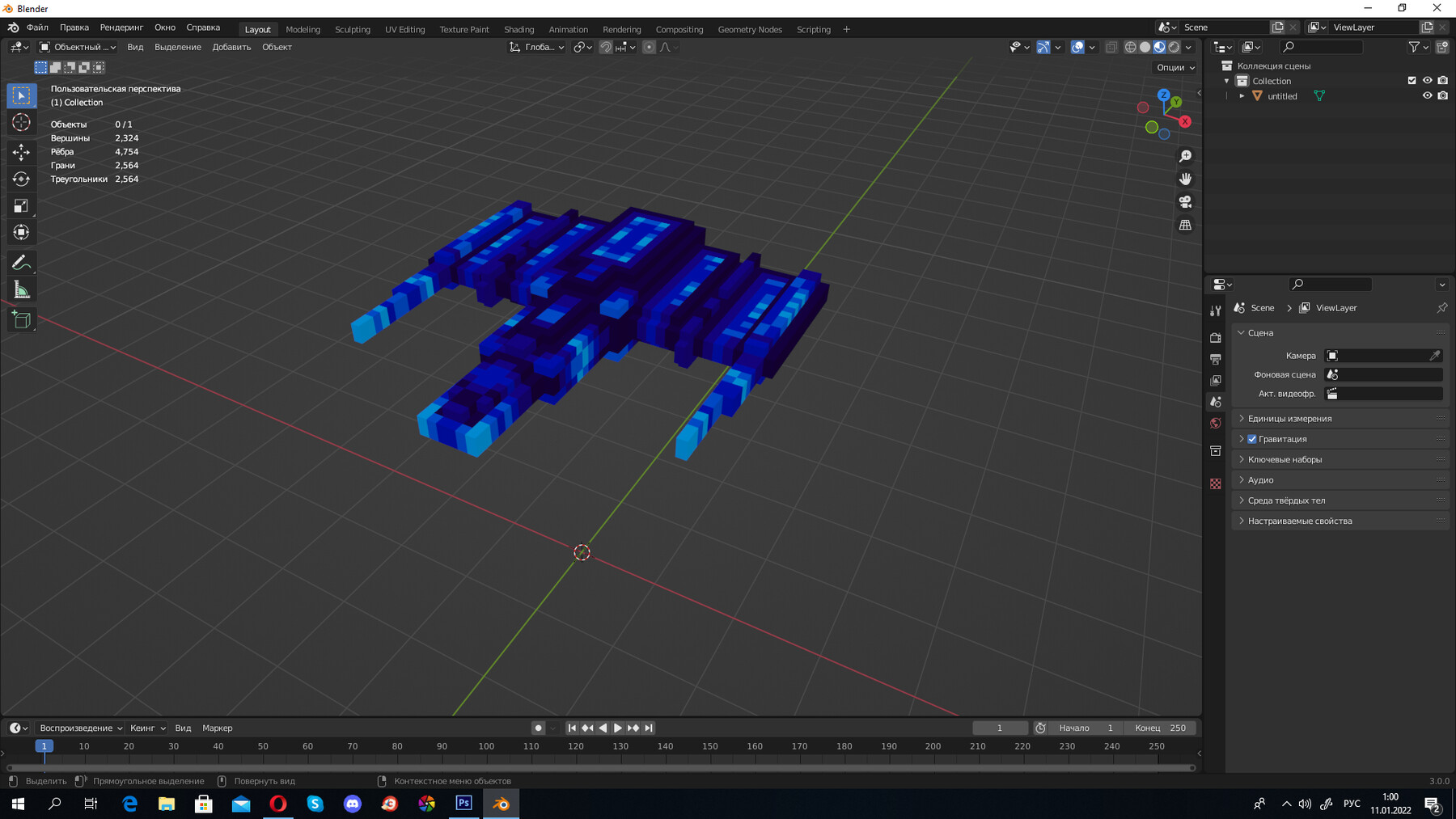Collapse the Collection in the outliner
Image resolution: width=1456 pixels, height=819 pixels.
coord(1228,80)
